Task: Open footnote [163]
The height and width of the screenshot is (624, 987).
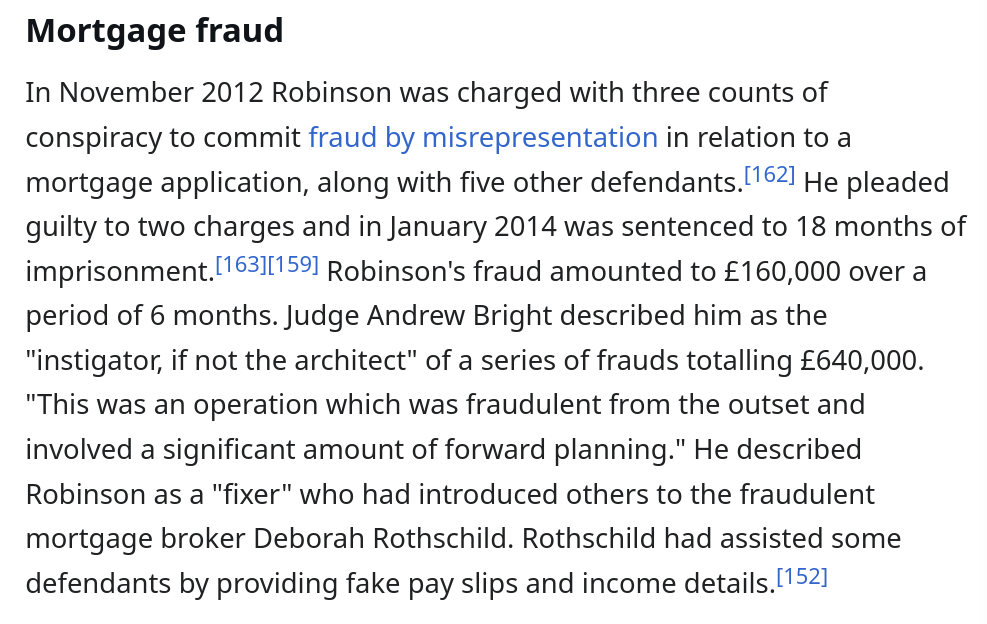Action: point(241,264)
